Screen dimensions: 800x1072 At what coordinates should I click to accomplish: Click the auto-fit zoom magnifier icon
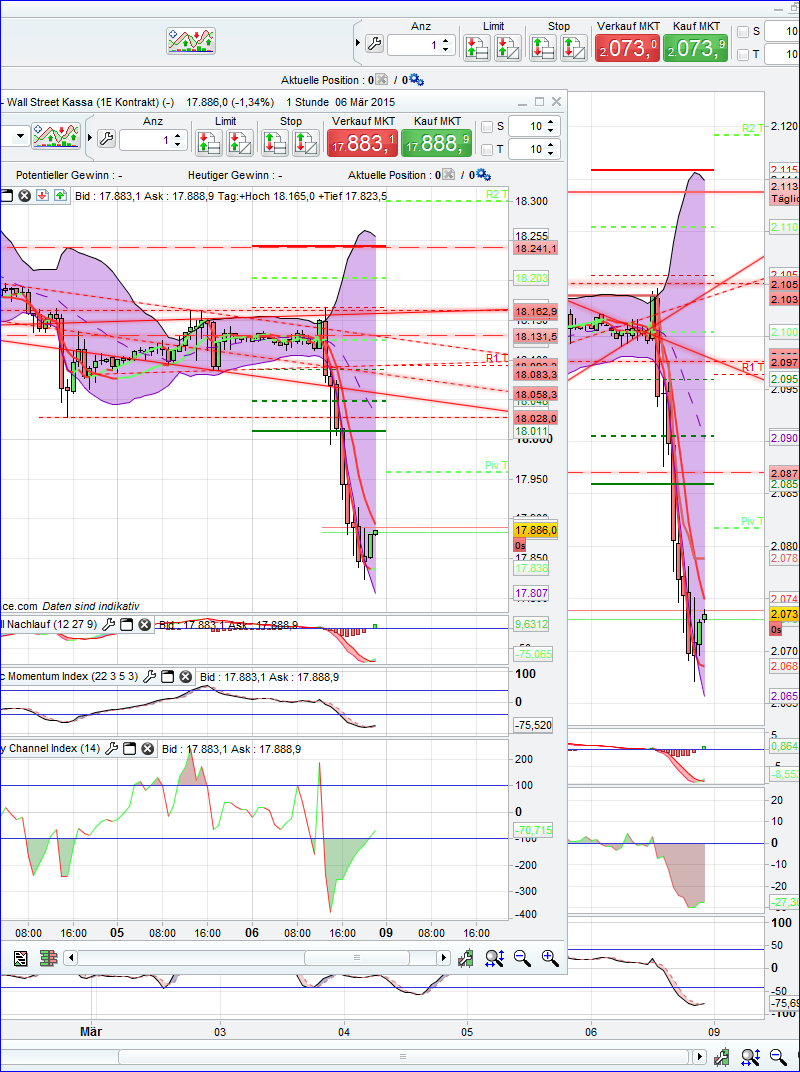point(493,957)
